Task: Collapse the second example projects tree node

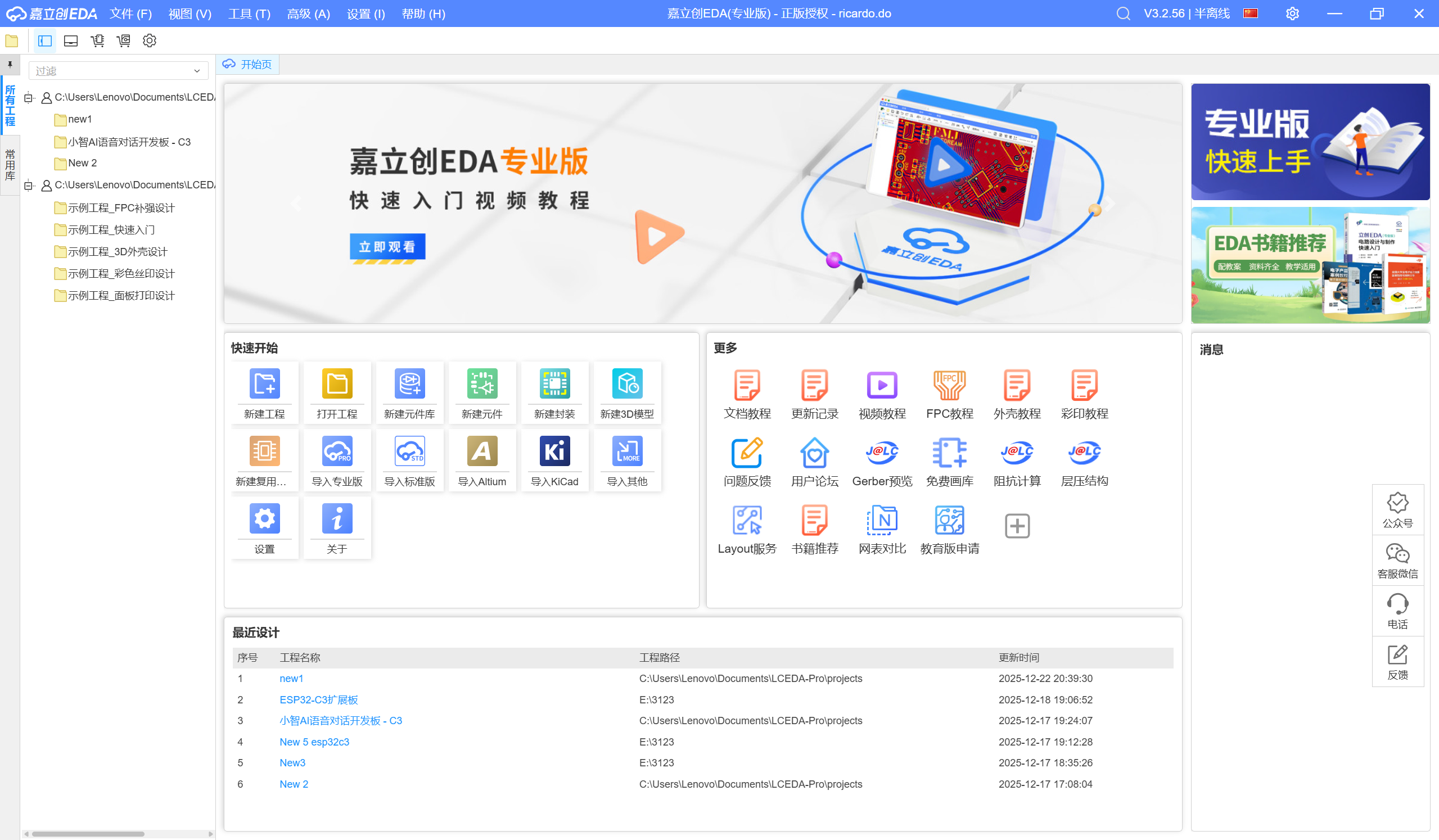Action: (x=29, y=186)
